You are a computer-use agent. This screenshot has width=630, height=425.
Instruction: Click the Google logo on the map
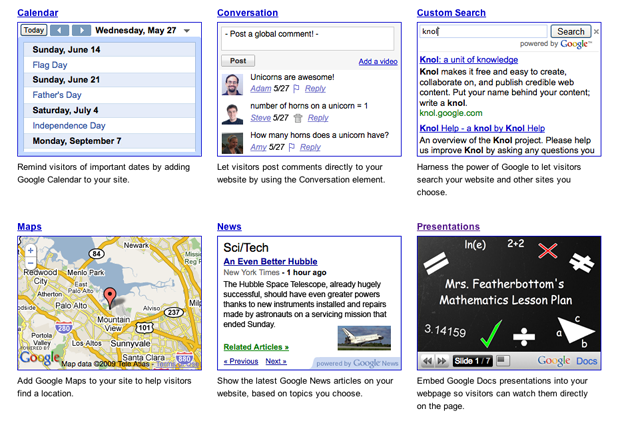(x=39, y=357)
